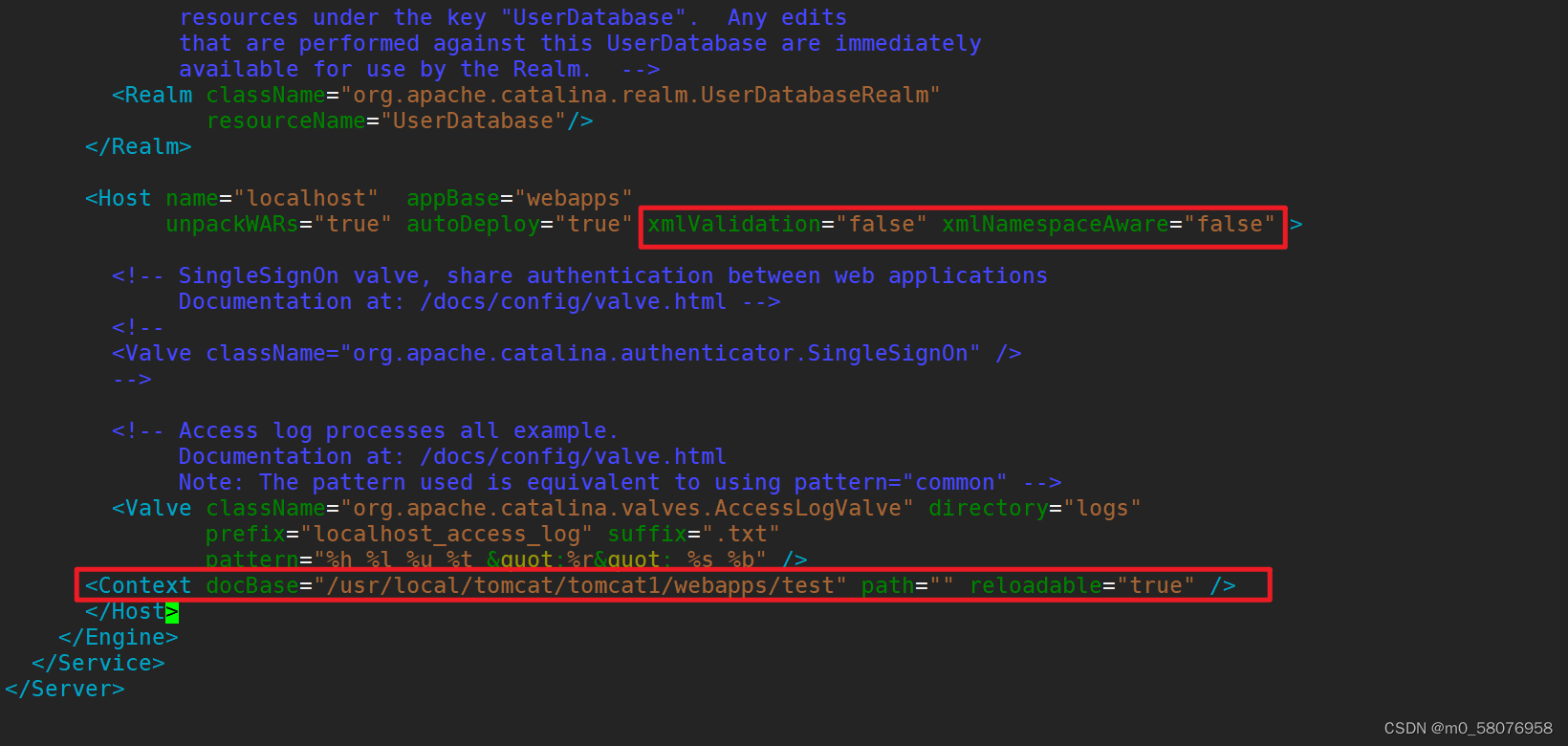Click the docBase tomcat1/webapps/test value
This screenshot has height=746, width=1568.
click(x=587, y=586)
